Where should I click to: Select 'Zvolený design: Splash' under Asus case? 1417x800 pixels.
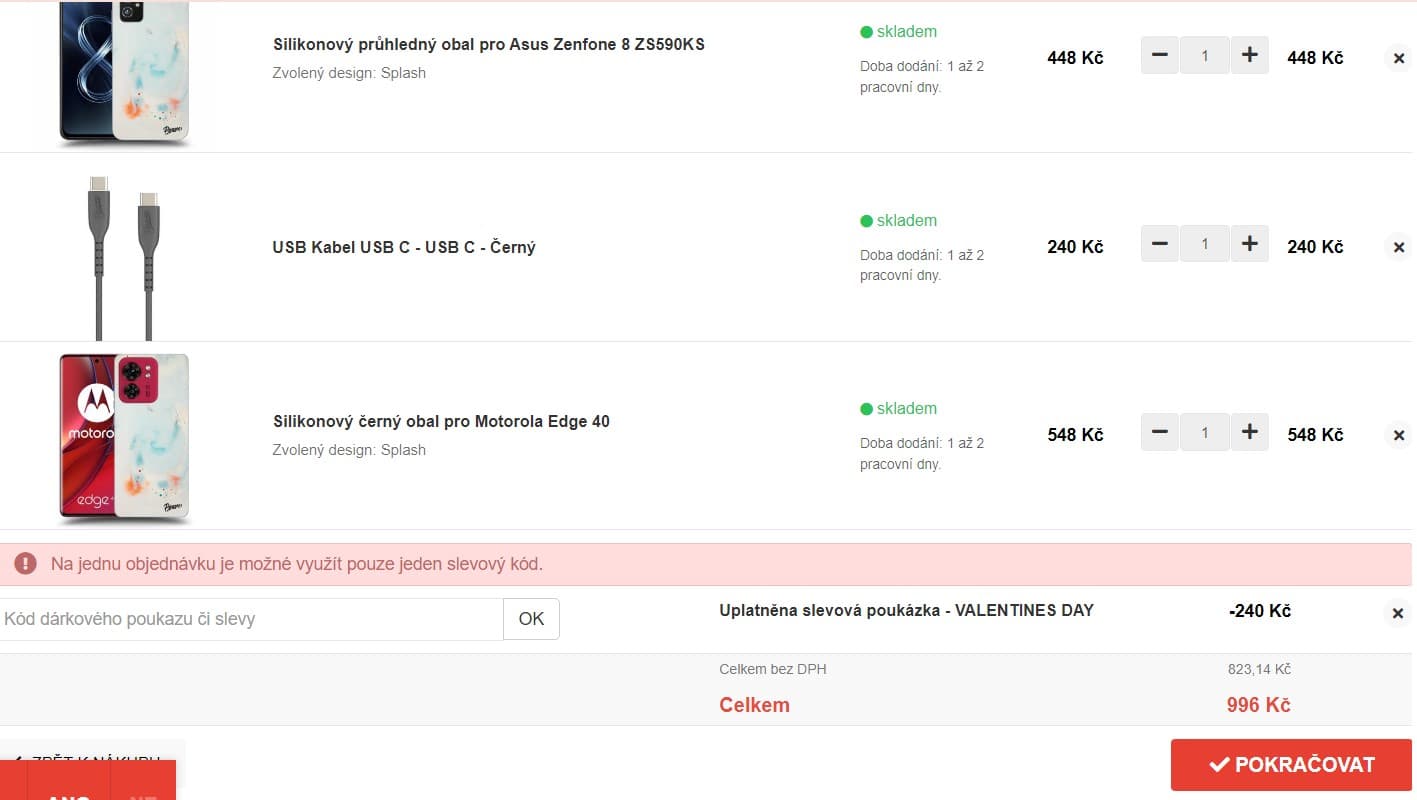(x=349, y=73)
